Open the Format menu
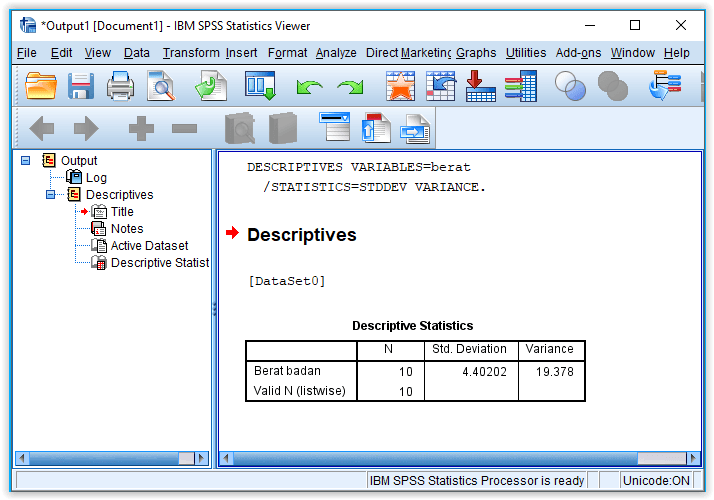This screenshot has height=500, width=714. [287, 53]
